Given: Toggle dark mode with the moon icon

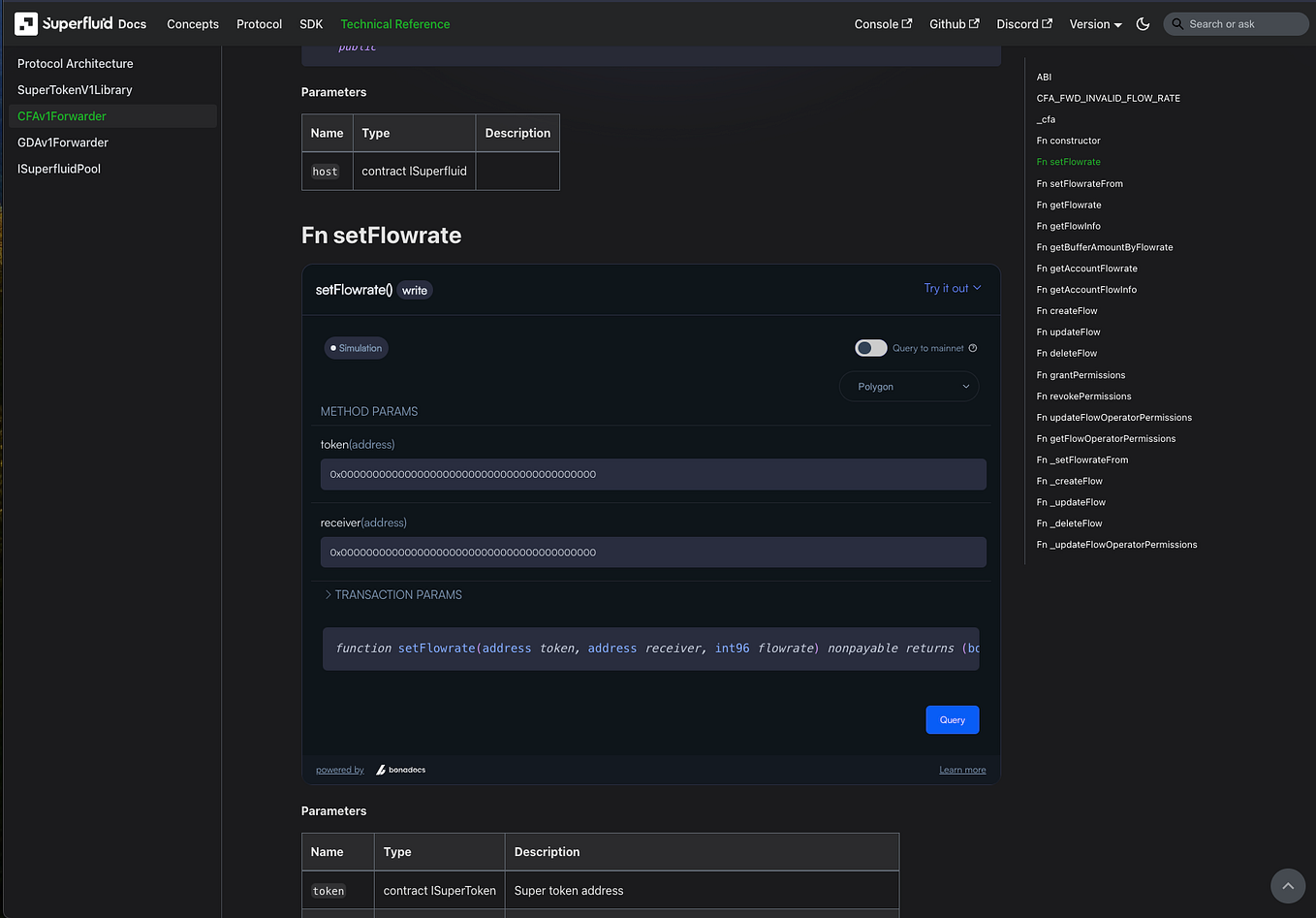Looking at the screenshot, I should pyautogui.click(x=1143, y=24).
